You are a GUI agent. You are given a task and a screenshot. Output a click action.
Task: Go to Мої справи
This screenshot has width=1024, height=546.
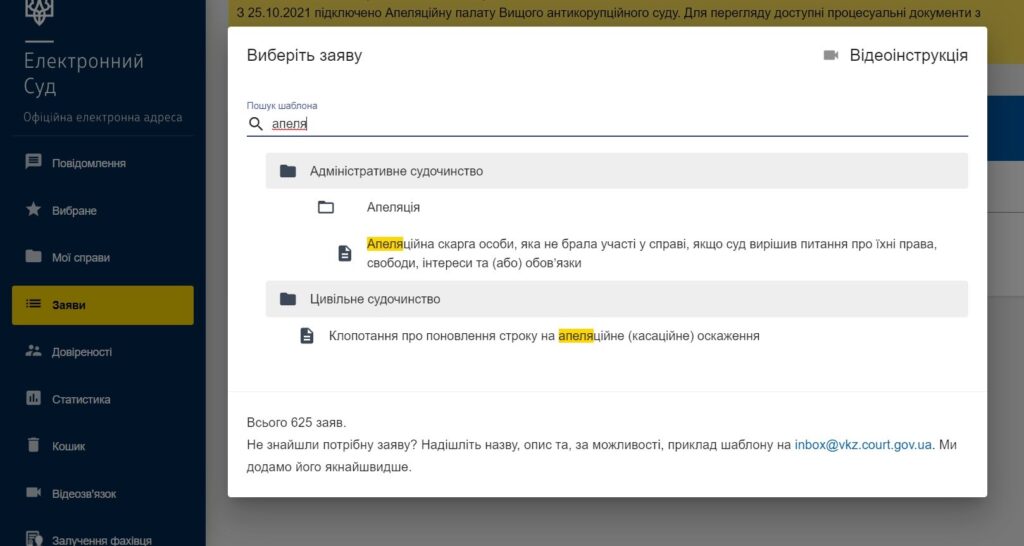(x=103, y=257)
